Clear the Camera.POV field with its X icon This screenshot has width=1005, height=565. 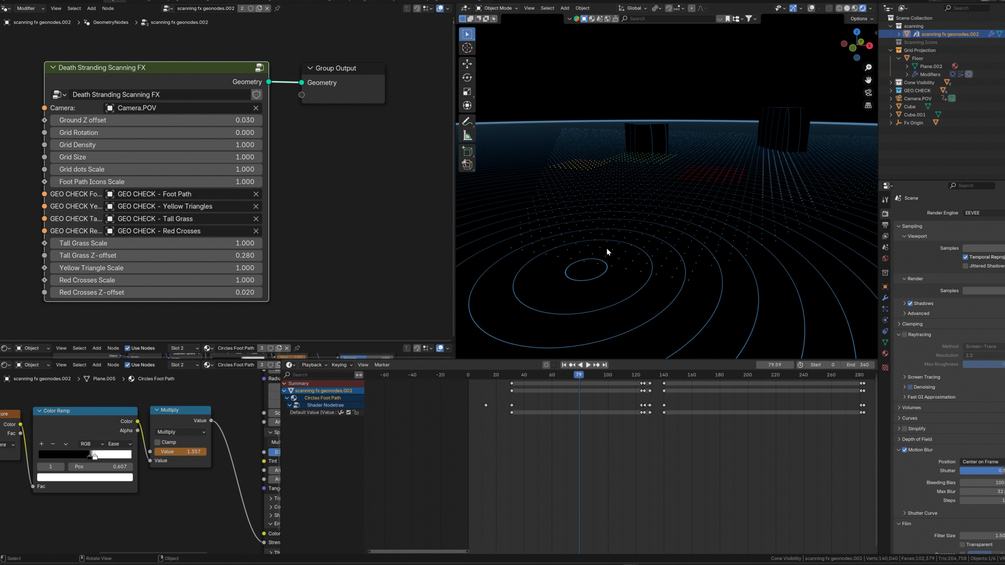coord(256,108)
